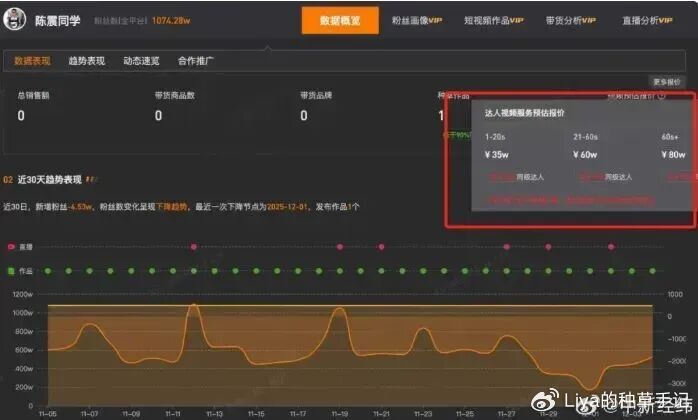Click the 1074.28w follower count
Viewport: 698px width, 420px height.
click(x=171, y=20)
